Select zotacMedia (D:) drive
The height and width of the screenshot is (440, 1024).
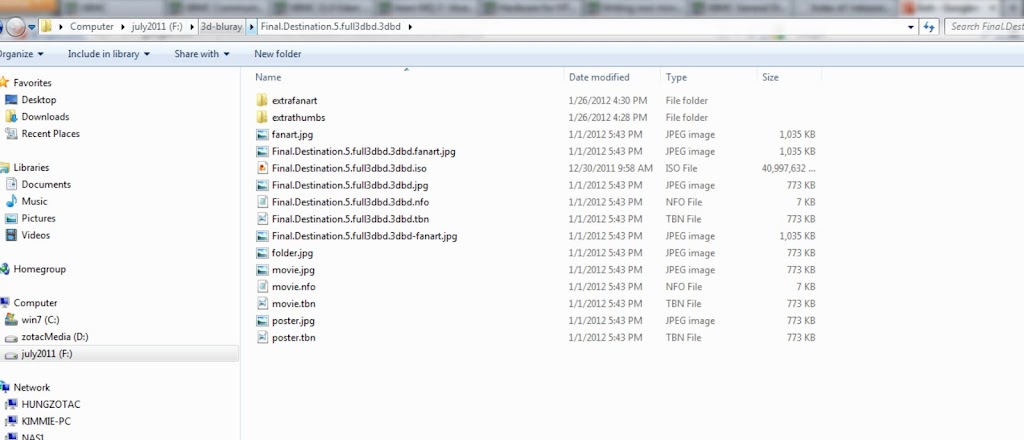55,337
